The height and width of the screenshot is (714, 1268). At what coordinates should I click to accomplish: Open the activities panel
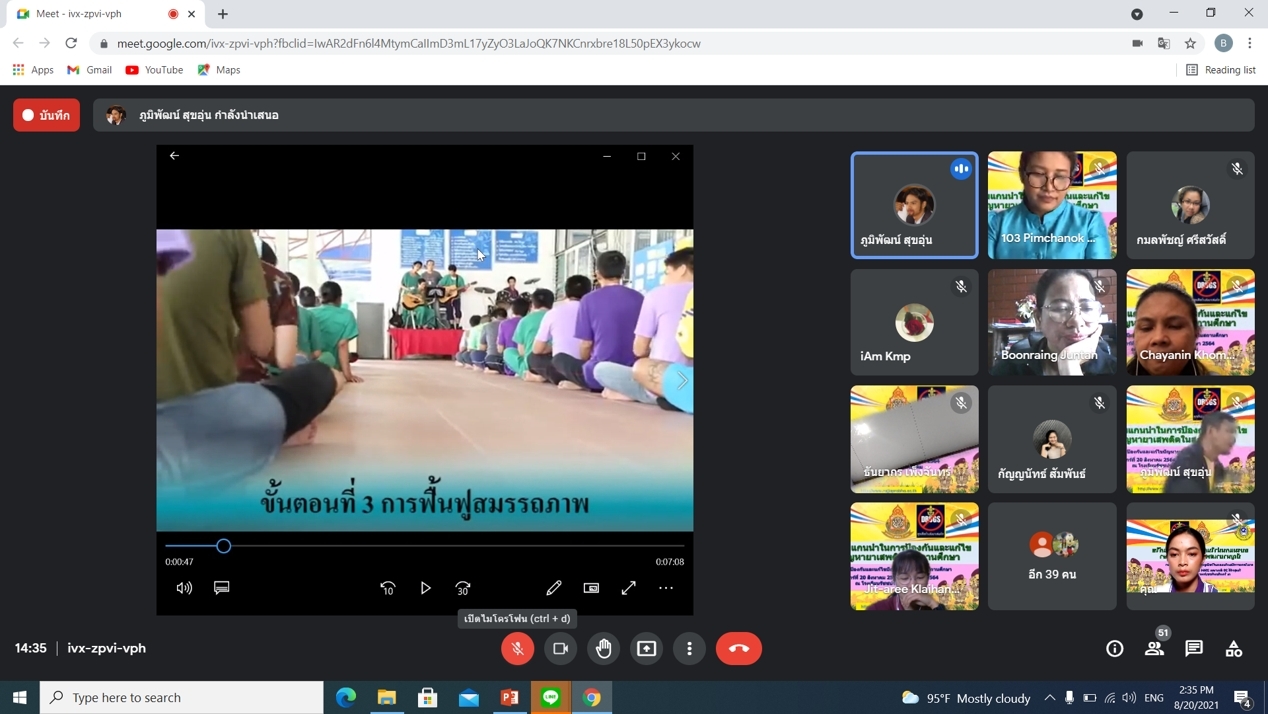pyautogui.click(x=1234, y=648)
